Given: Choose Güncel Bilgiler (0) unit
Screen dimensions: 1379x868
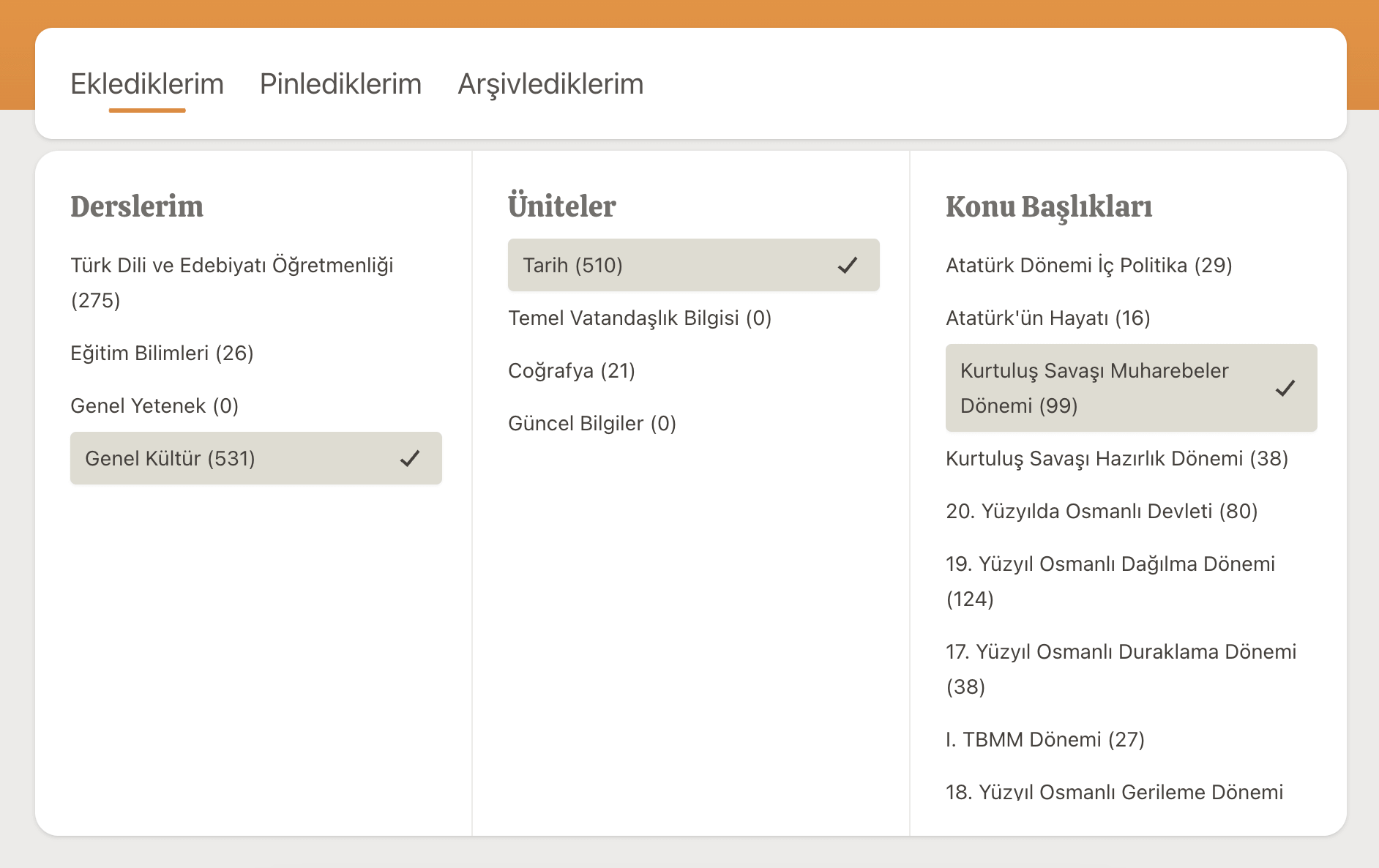Looking at the screenshot, I should (591, 423).
